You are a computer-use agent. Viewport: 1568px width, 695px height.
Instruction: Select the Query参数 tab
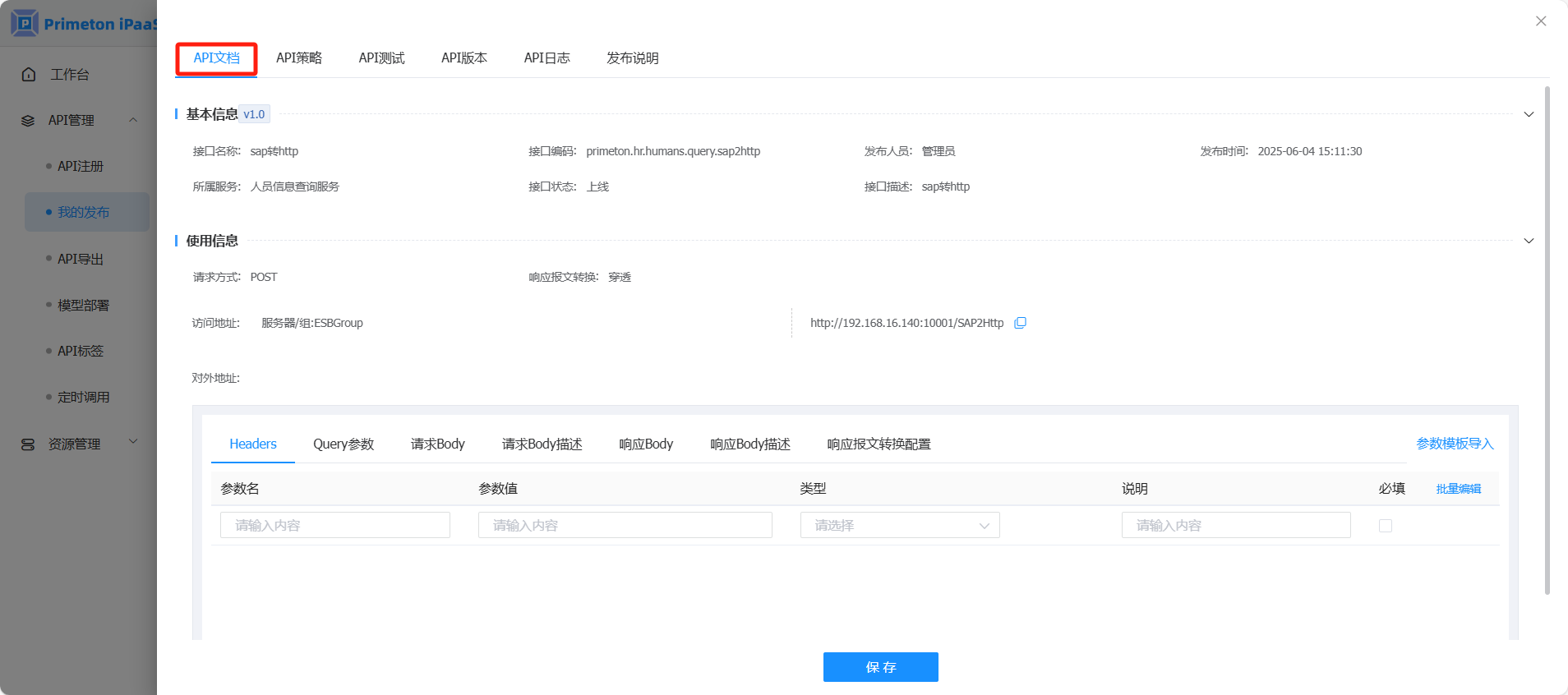[344, 444]
